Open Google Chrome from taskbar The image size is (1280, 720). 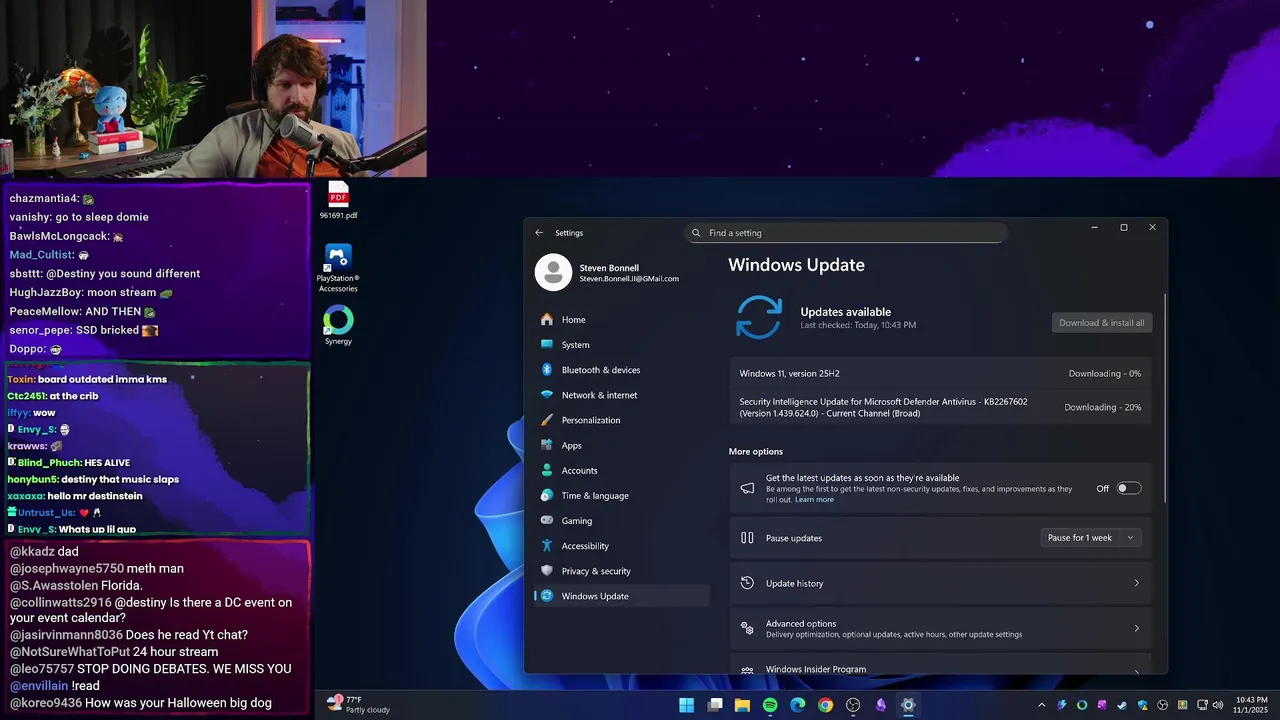tap(825, 705)
